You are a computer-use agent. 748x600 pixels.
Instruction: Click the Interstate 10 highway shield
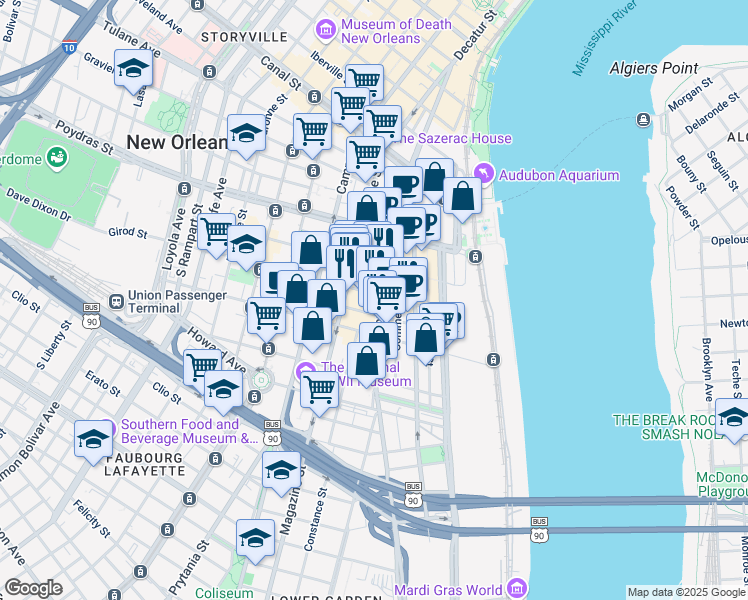[69, 47]
